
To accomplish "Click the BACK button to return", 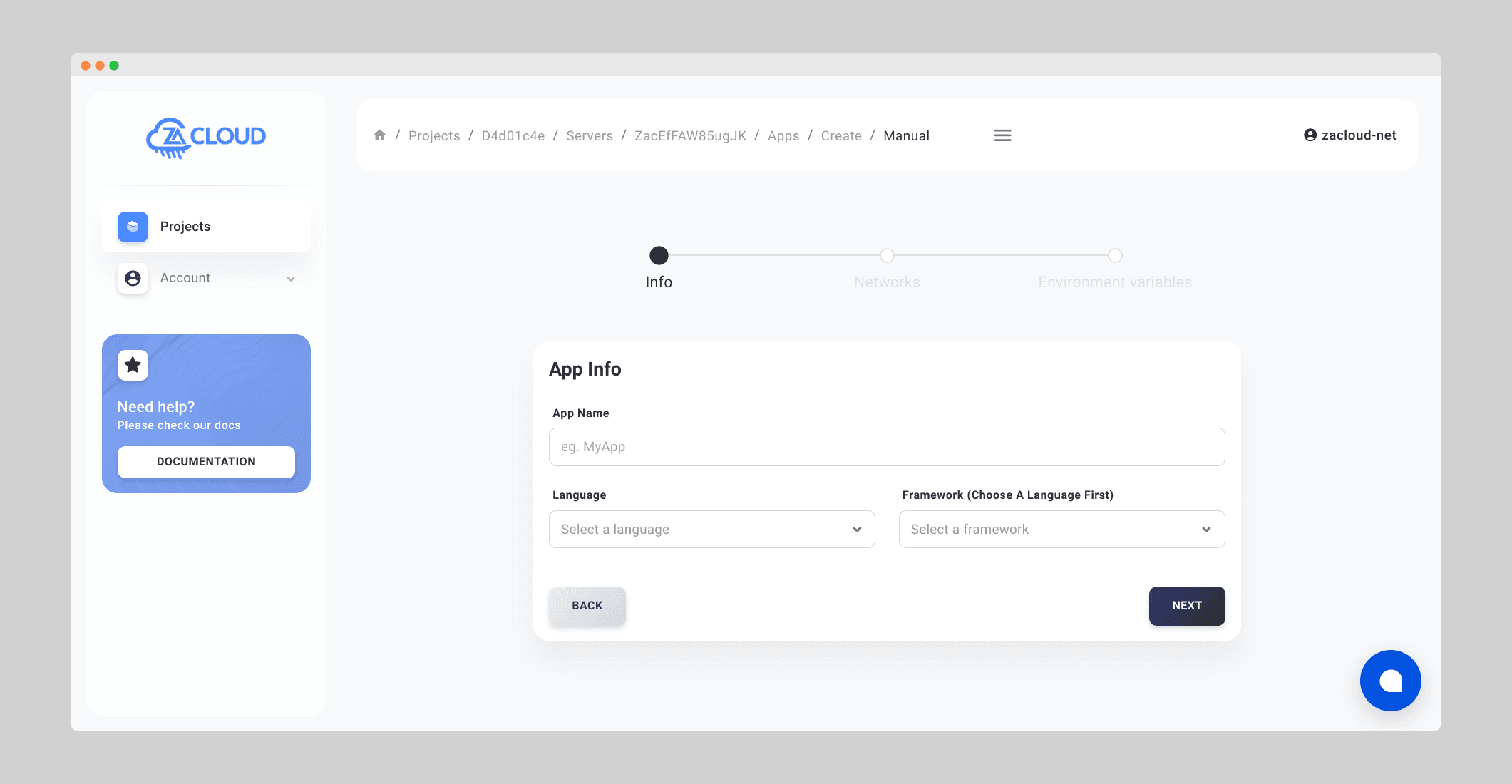I will (x=587, y=605).
